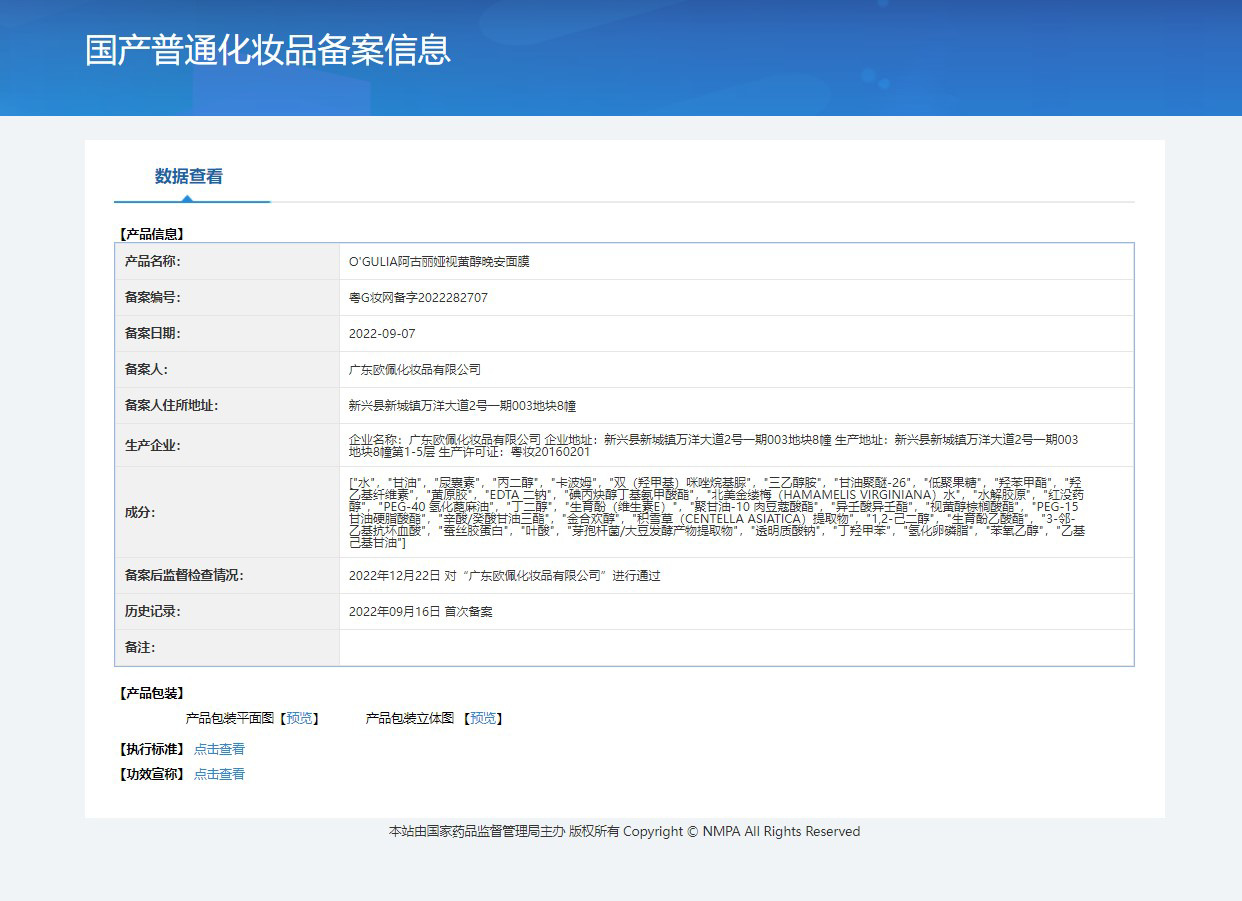The image size is (1242, 901).
Task: Open 点击查看 link beside 执行标准
Action: click(x=219, y=749)
